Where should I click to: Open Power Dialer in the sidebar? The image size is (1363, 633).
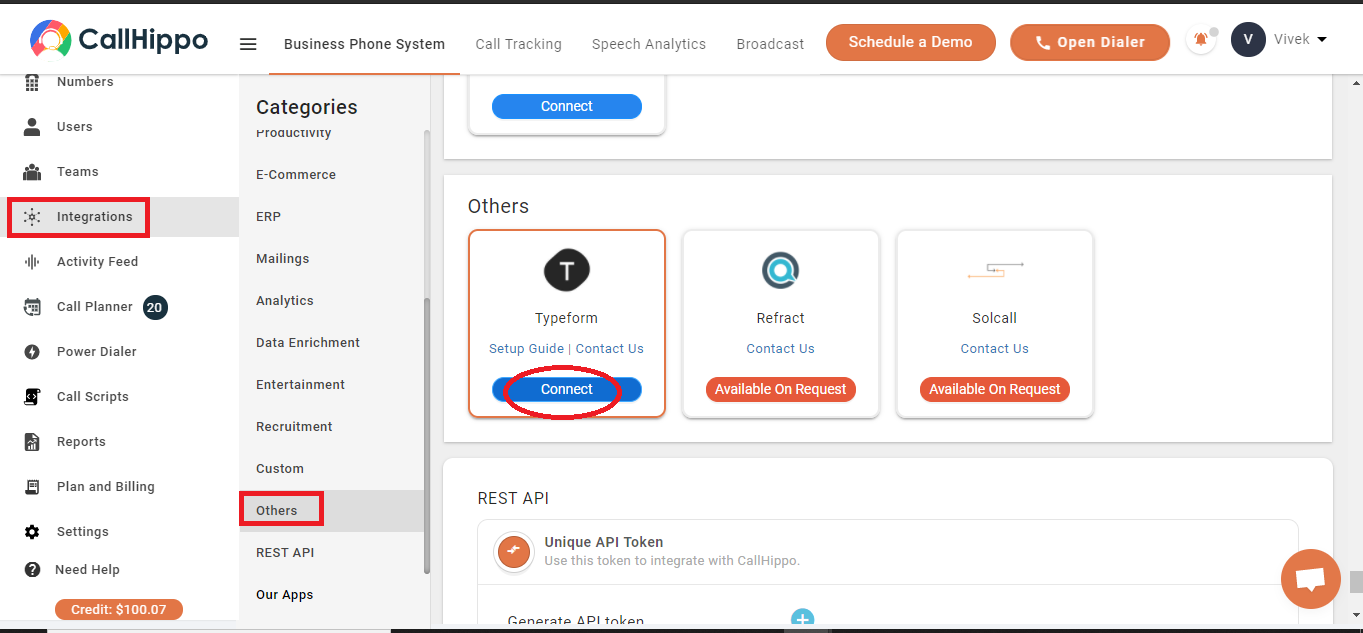tap(97, 352)
